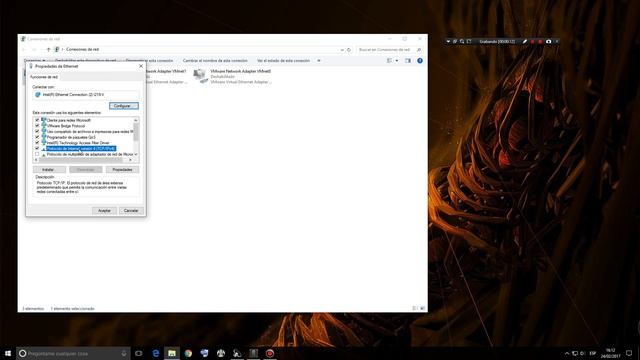
Task: Click 'Diagnosticar esta conexión' in toolbar
Action: pyautogui.click(x=149, y=60)
